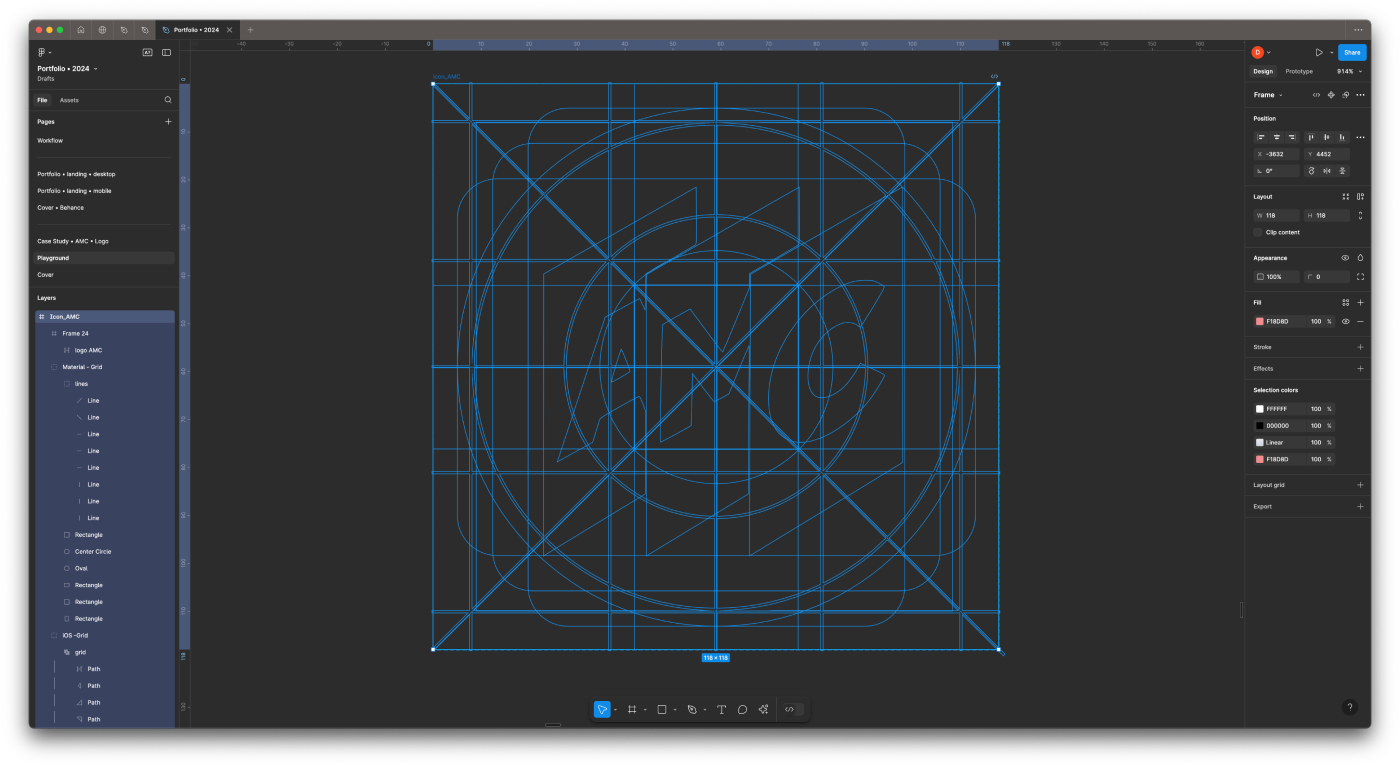Open the Case Study • AMC • Logo page
Screen dimensions: 1400x767
click(73, 241)
